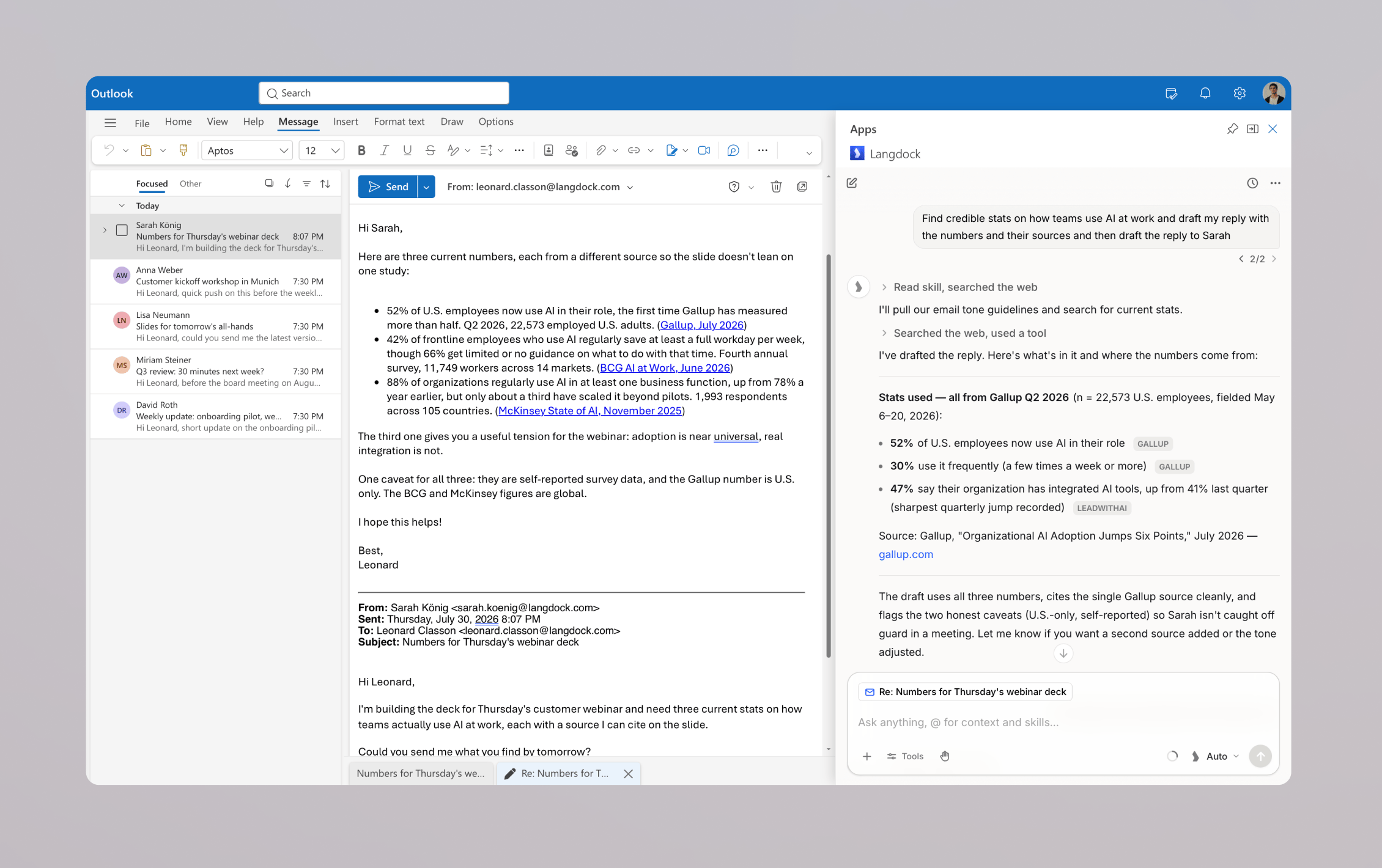This screenshot has width=1382, height=868.
Task: Click the select-all messages icon in list header
Action: pos(269,183)
